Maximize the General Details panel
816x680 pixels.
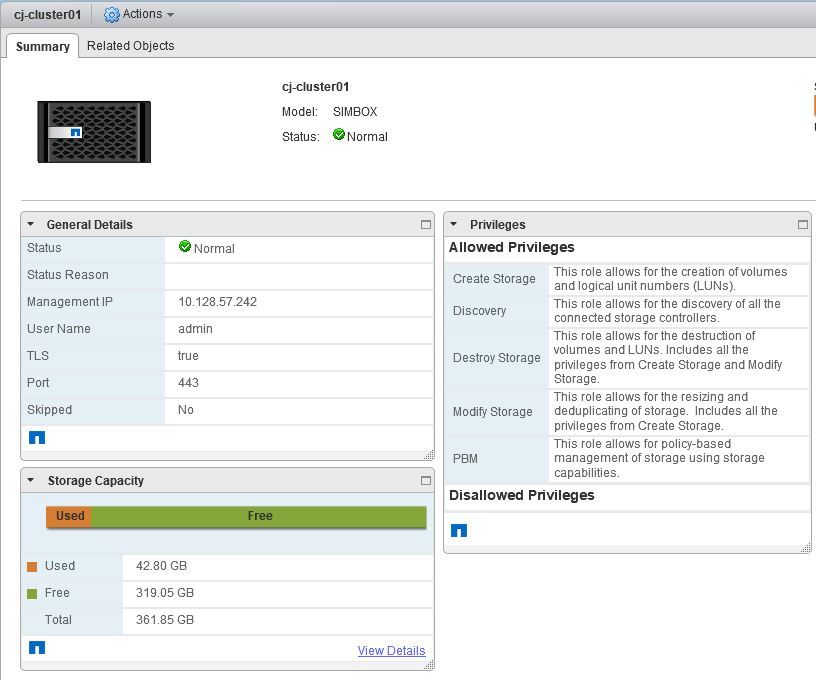[426, 225]
